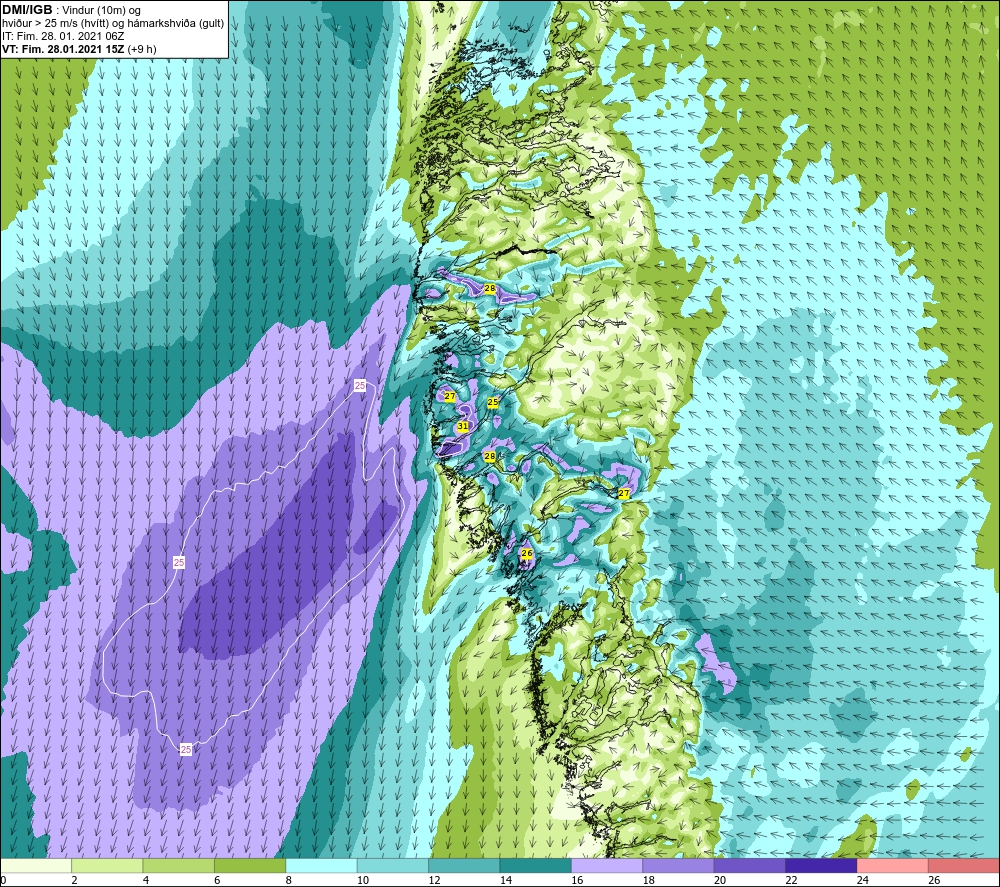Click the yellow 27 gust label beside 25

pyautogui.click(x=450, y=396)
